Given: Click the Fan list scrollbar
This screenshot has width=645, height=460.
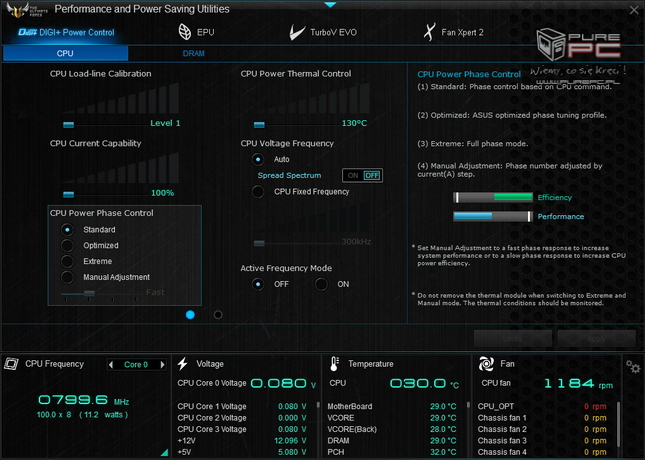Looking at the screenshot, I should (617, 425).
